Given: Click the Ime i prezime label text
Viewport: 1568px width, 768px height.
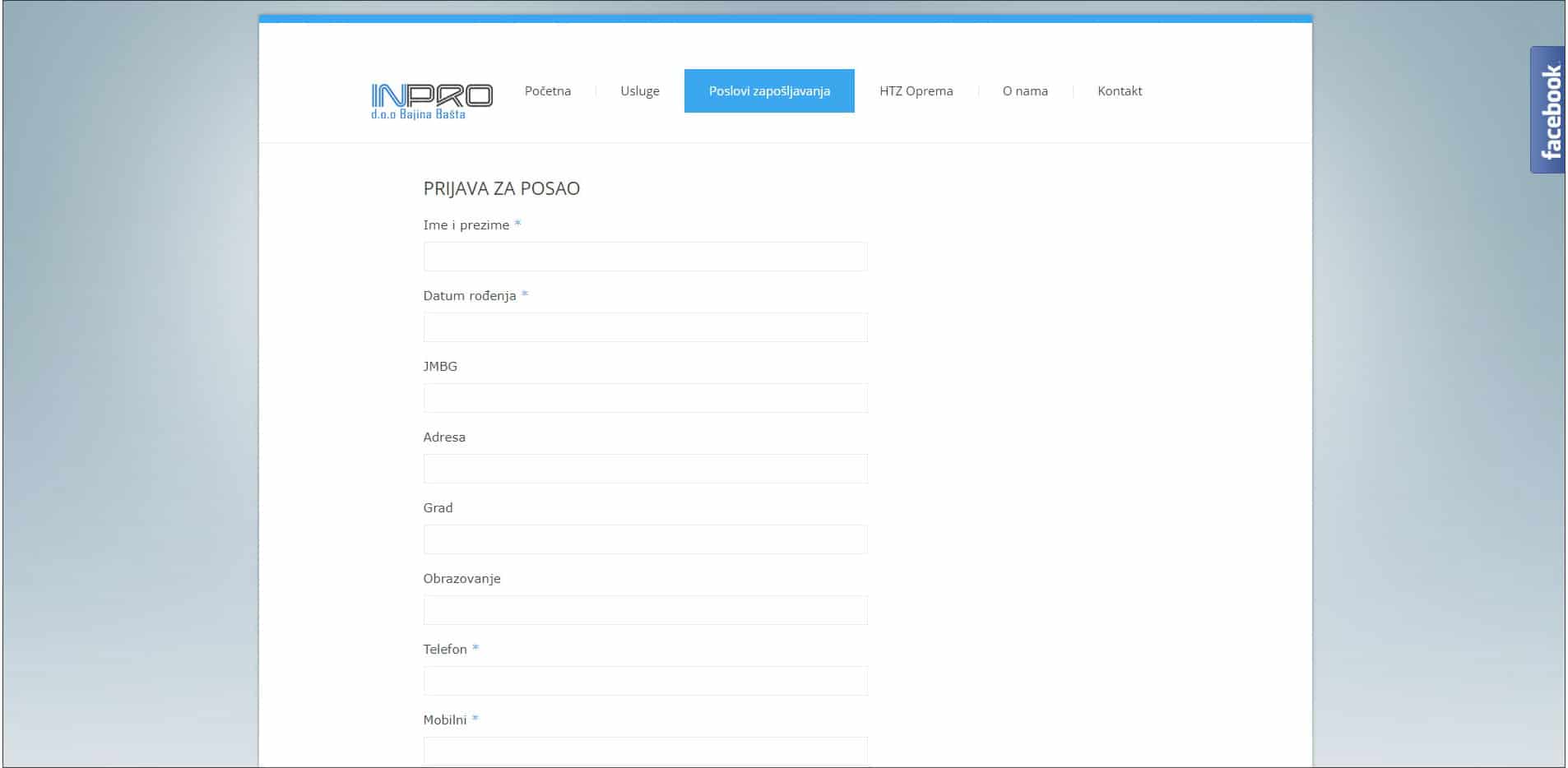Looking at the screenshot, I should 466,225.
